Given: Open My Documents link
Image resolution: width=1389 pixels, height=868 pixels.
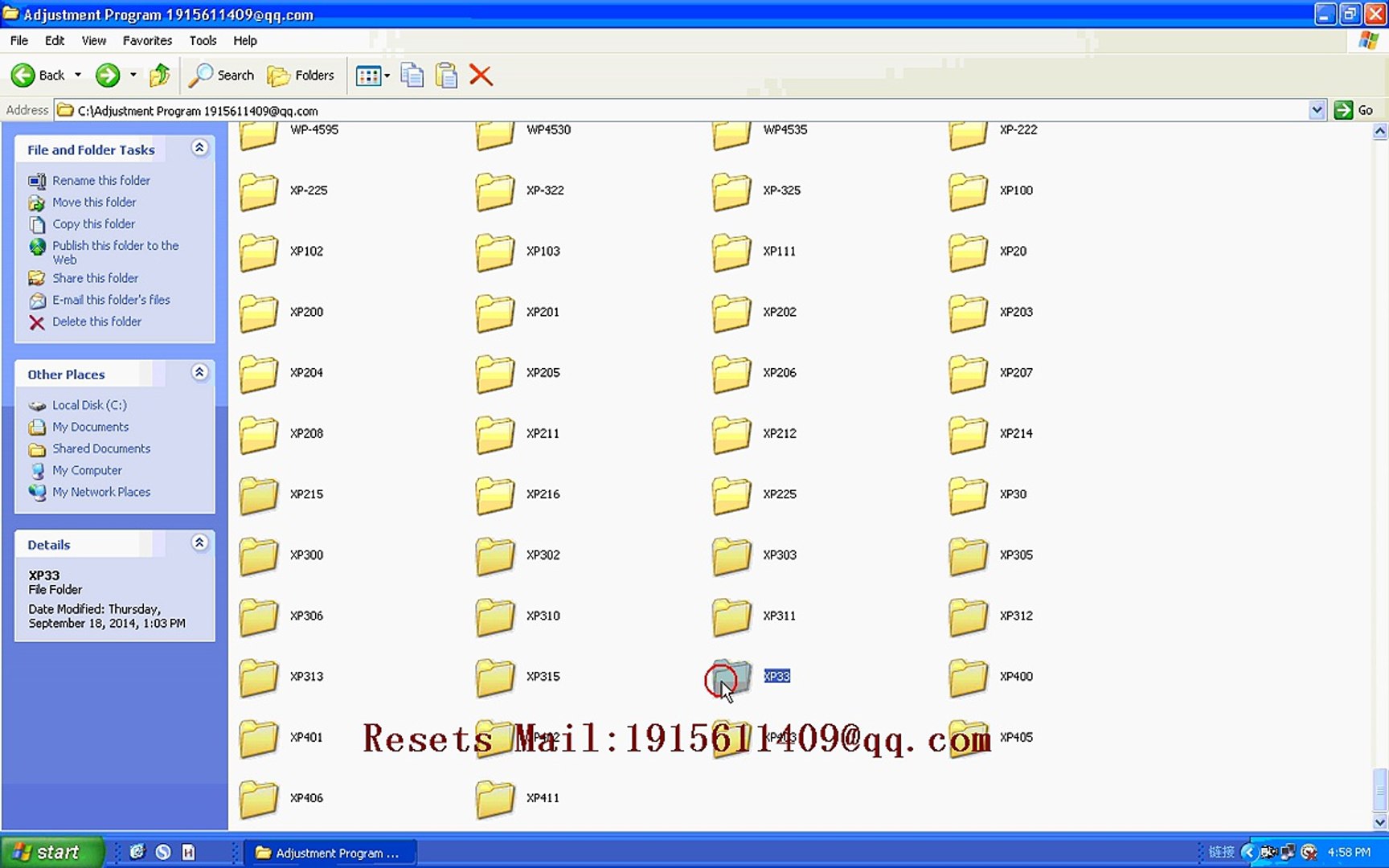Looking at the screenshot, I should 90,427.
